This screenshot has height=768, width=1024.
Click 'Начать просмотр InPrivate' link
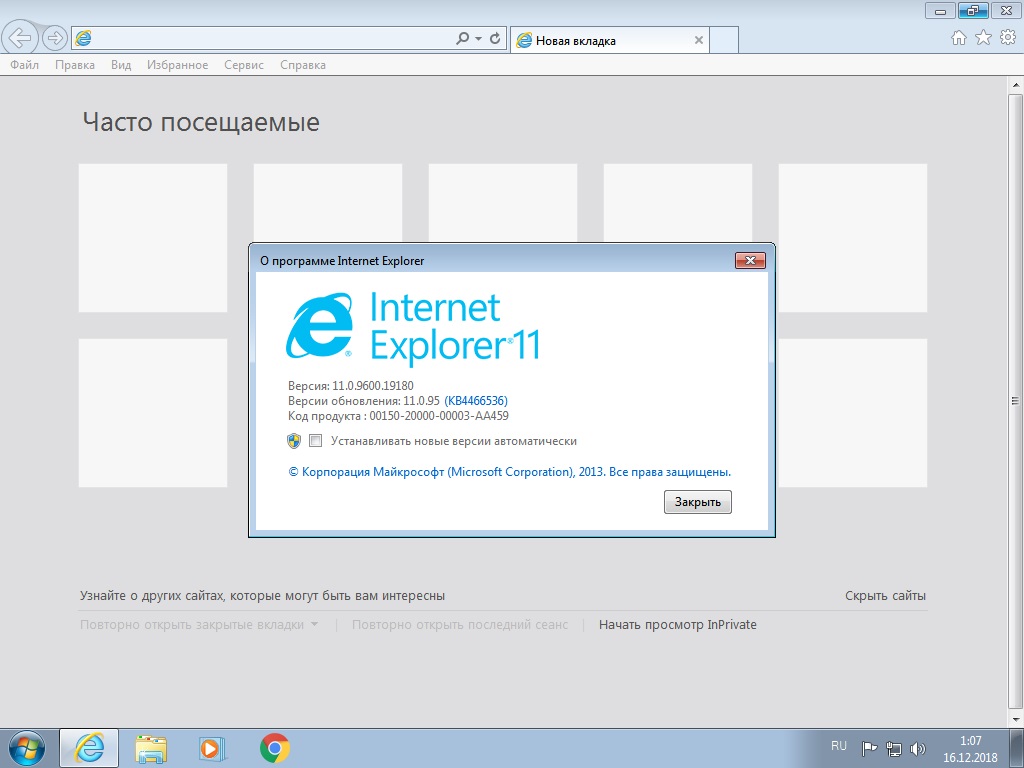[677, 624]
